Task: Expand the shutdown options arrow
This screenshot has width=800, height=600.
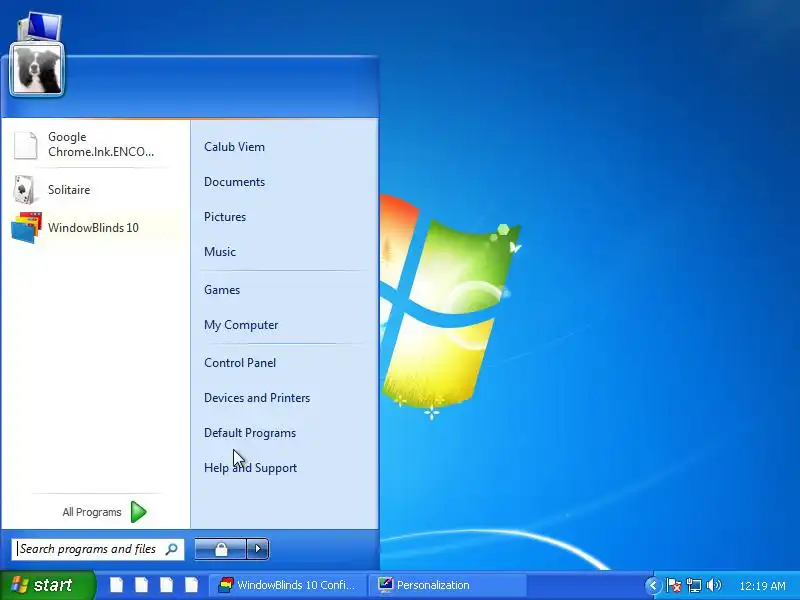Action: (258, 549)
